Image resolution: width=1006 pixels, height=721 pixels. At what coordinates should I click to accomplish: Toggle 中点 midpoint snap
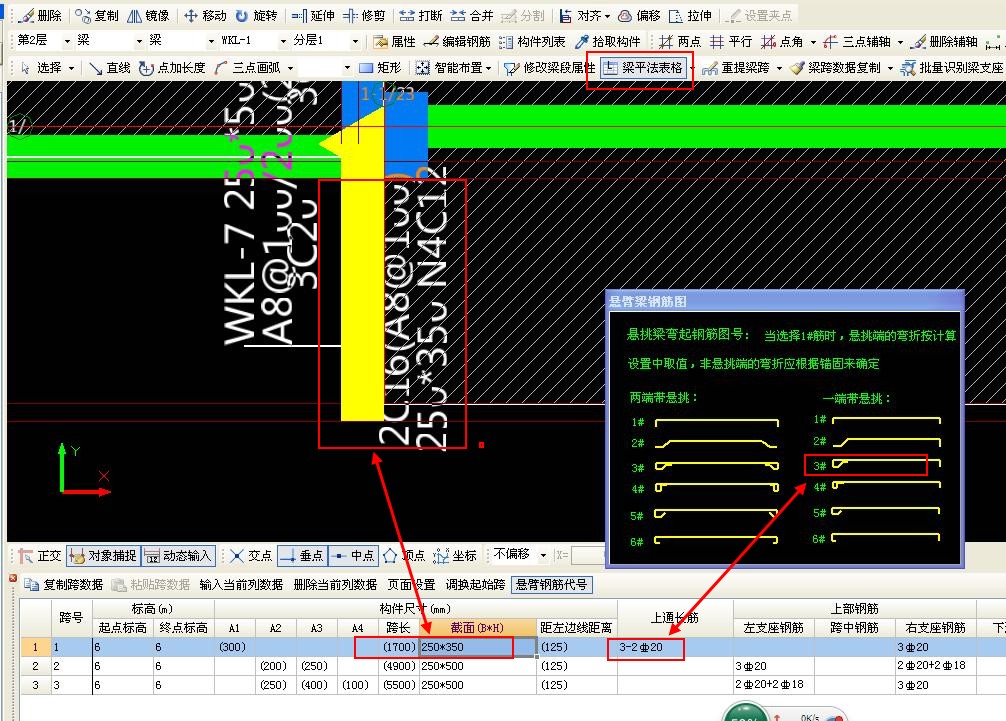tap(352, 556)
